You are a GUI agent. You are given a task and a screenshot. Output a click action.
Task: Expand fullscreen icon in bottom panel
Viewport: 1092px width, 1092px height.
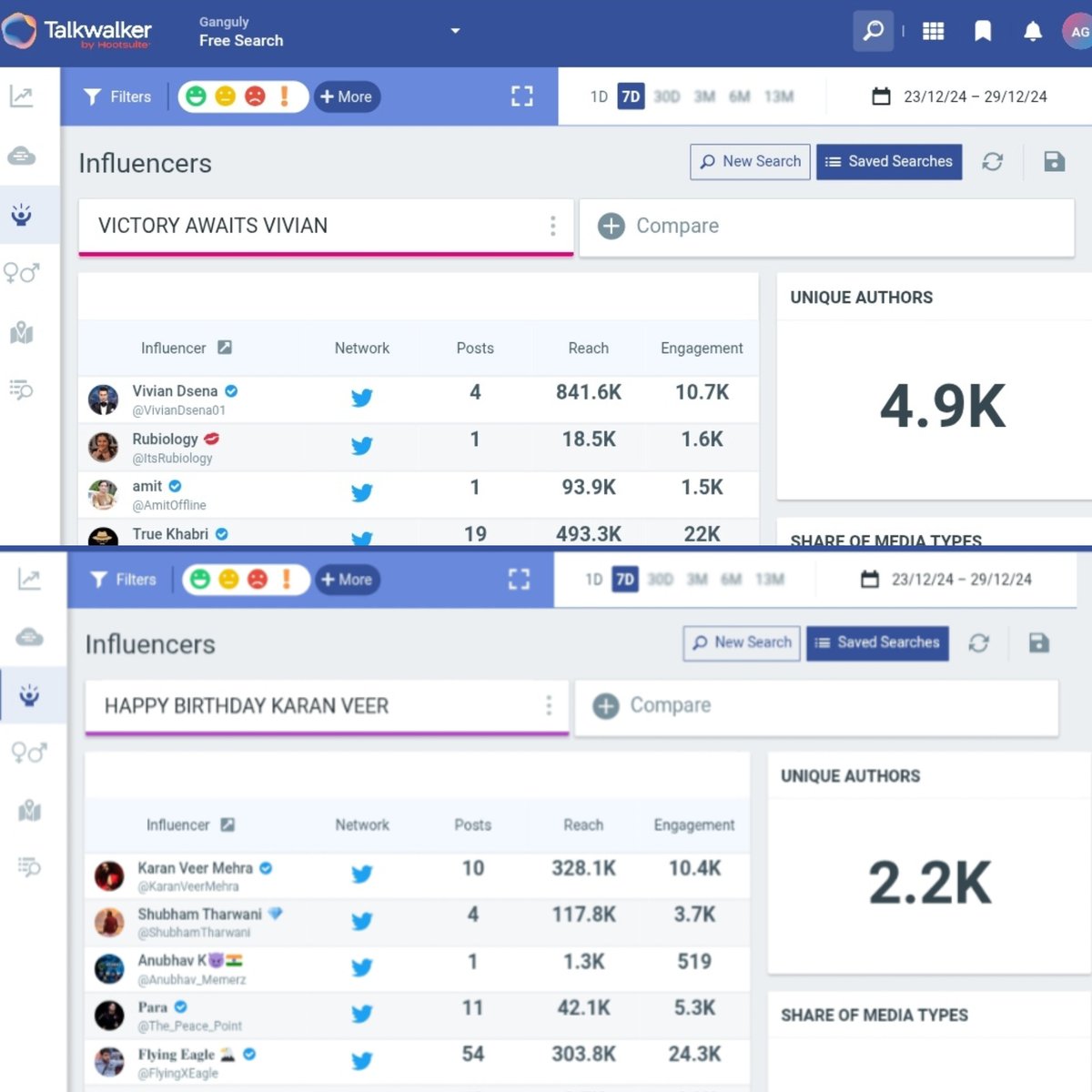pyautogui.click(x=519, y=580)
